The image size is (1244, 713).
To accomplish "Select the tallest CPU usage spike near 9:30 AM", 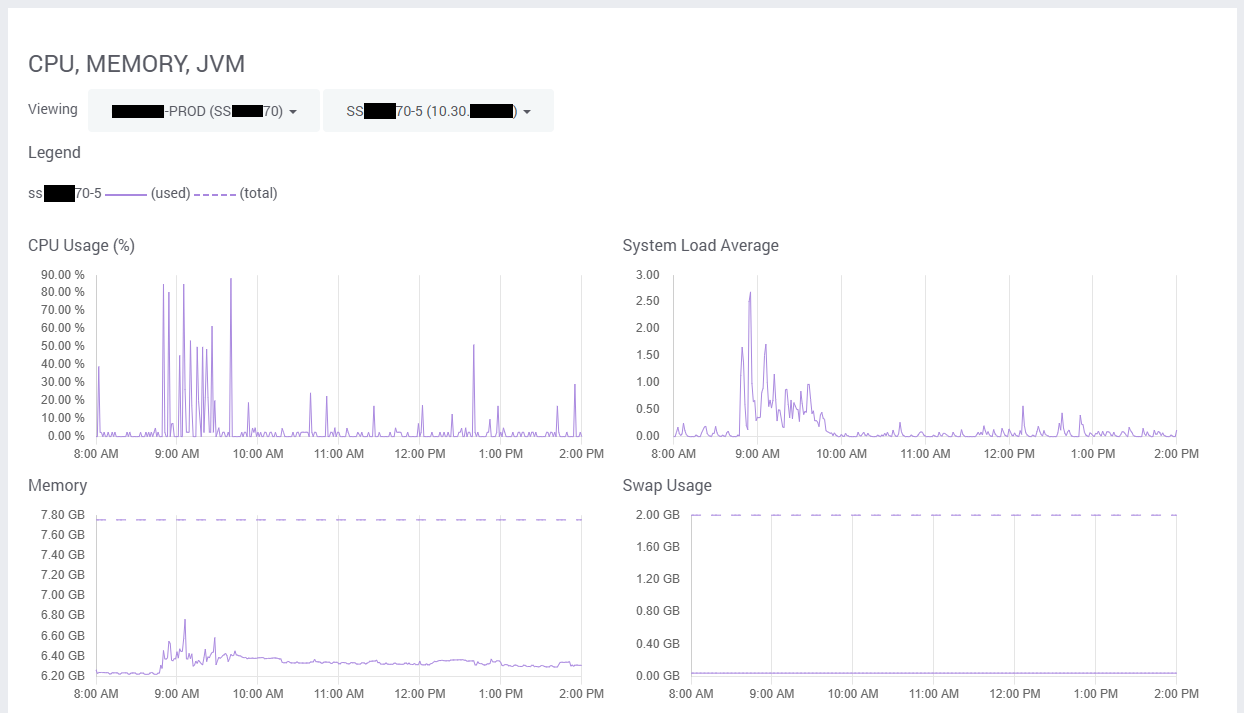I will tap(230, 283).
